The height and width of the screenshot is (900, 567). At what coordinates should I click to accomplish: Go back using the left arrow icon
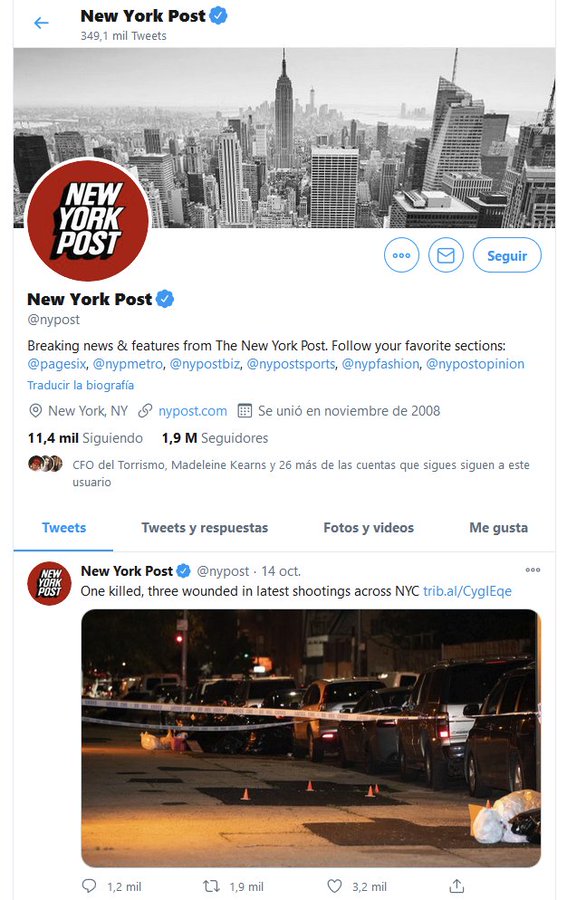(41, 23)
